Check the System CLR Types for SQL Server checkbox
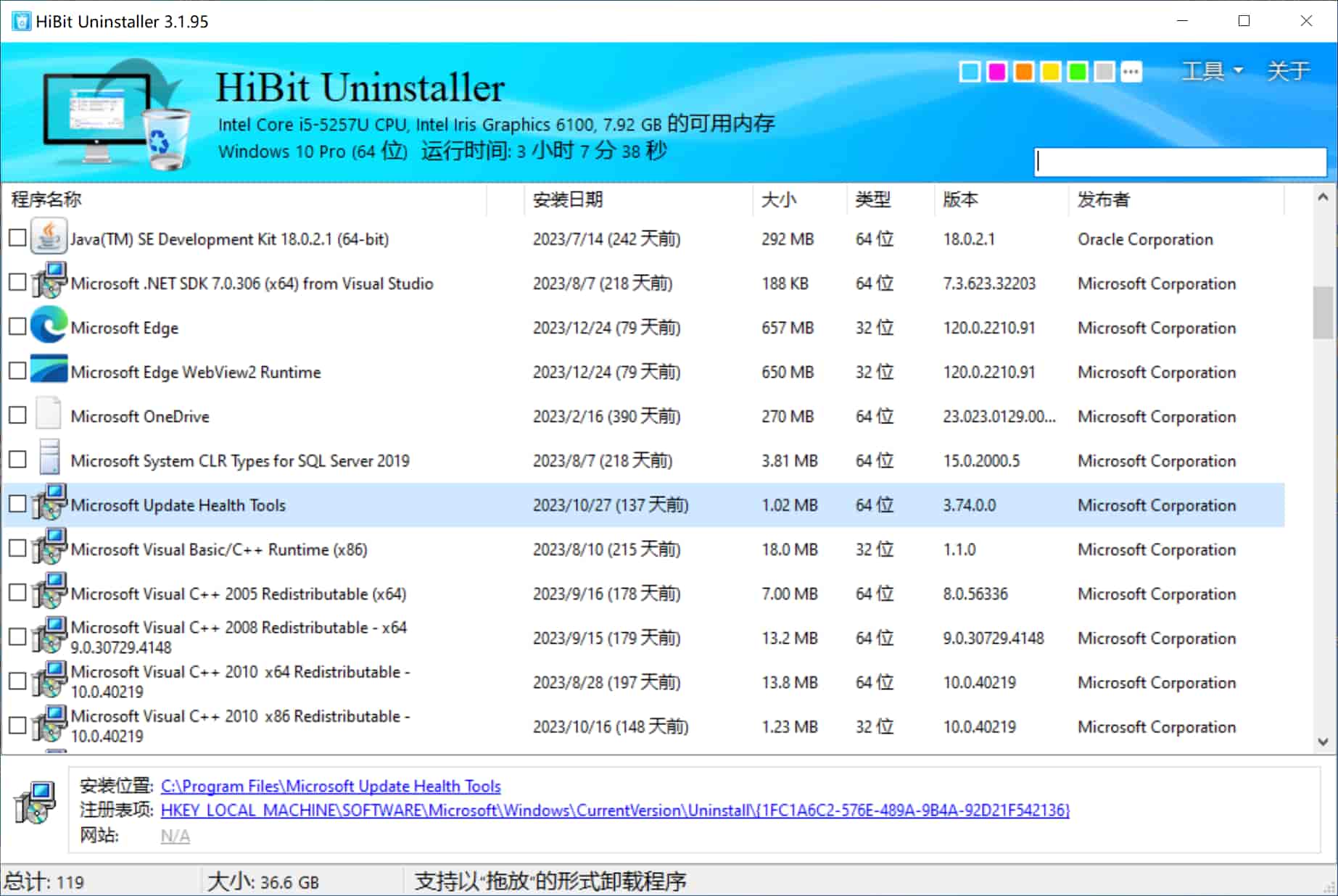 [17, 459]
